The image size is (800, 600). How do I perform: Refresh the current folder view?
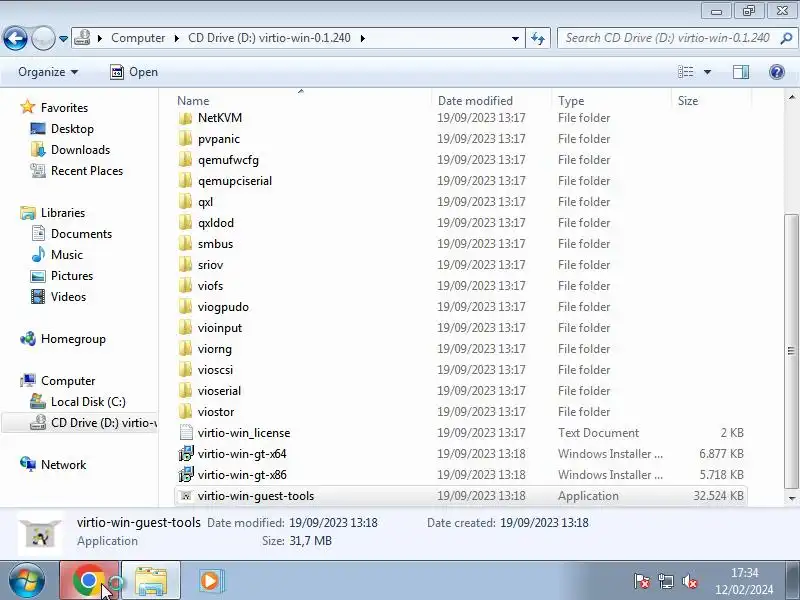[x=538, y=38]
